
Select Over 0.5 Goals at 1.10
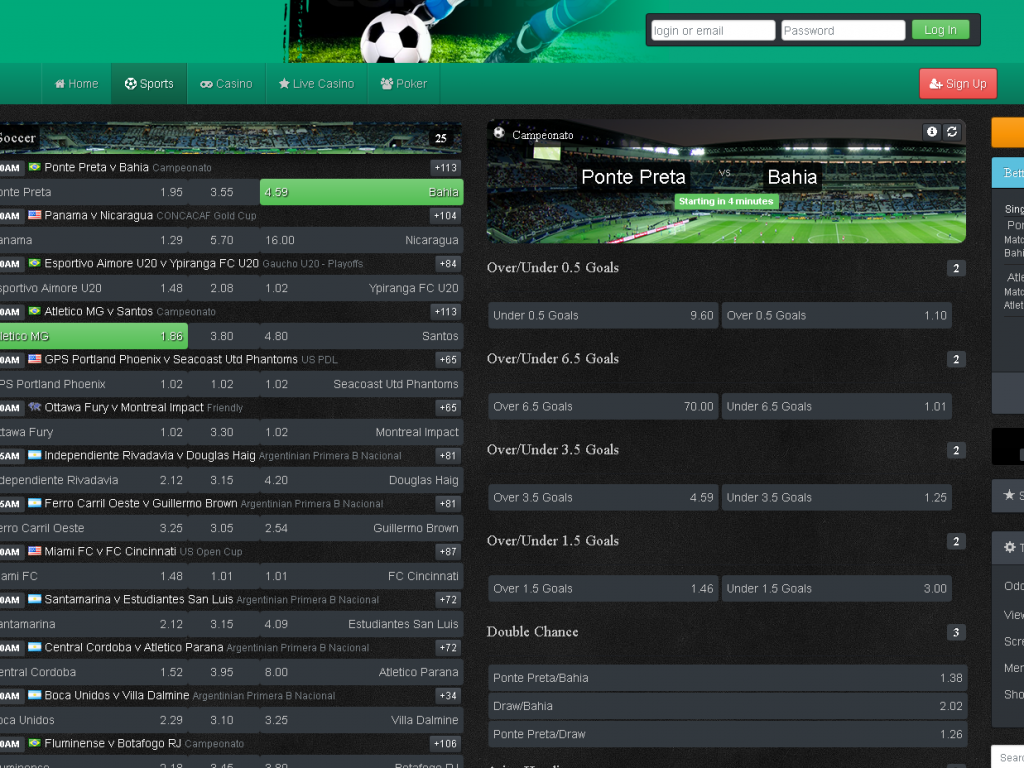point(837,315)
